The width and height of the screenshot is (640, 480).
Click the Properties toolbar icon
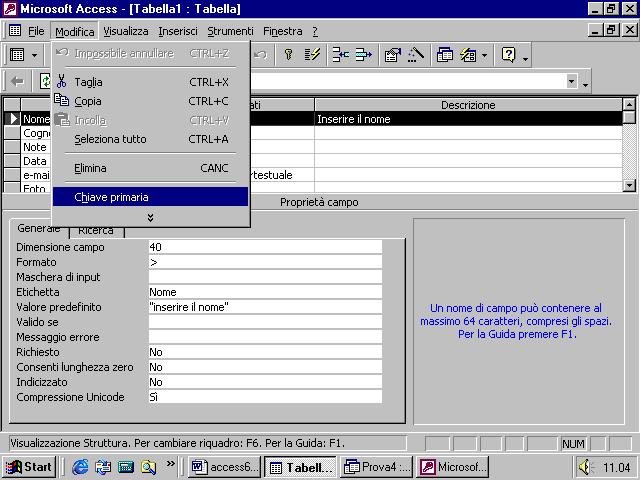click(393, 55)
